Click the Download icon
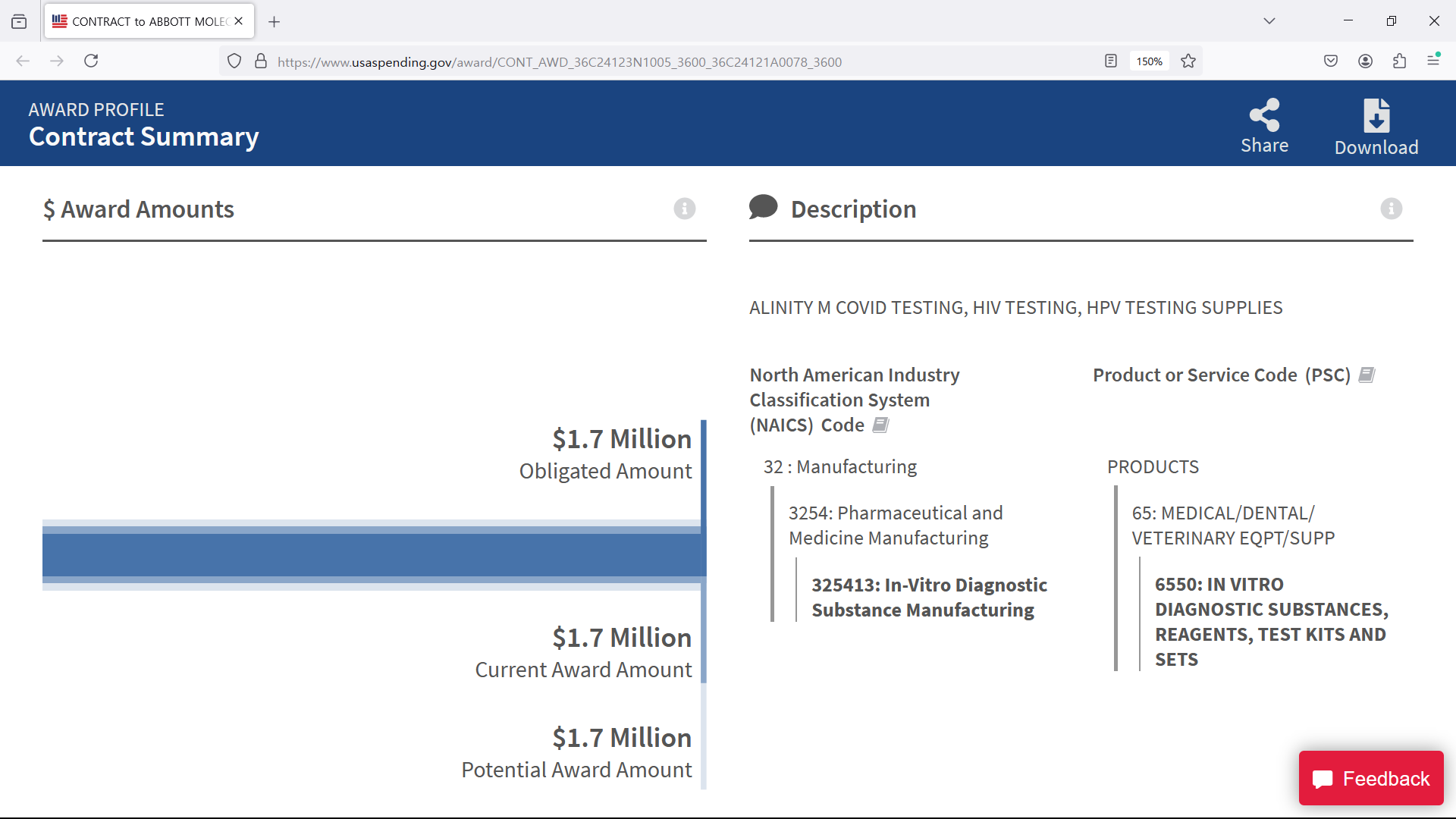The image size is (1456, 819). 1376,115
